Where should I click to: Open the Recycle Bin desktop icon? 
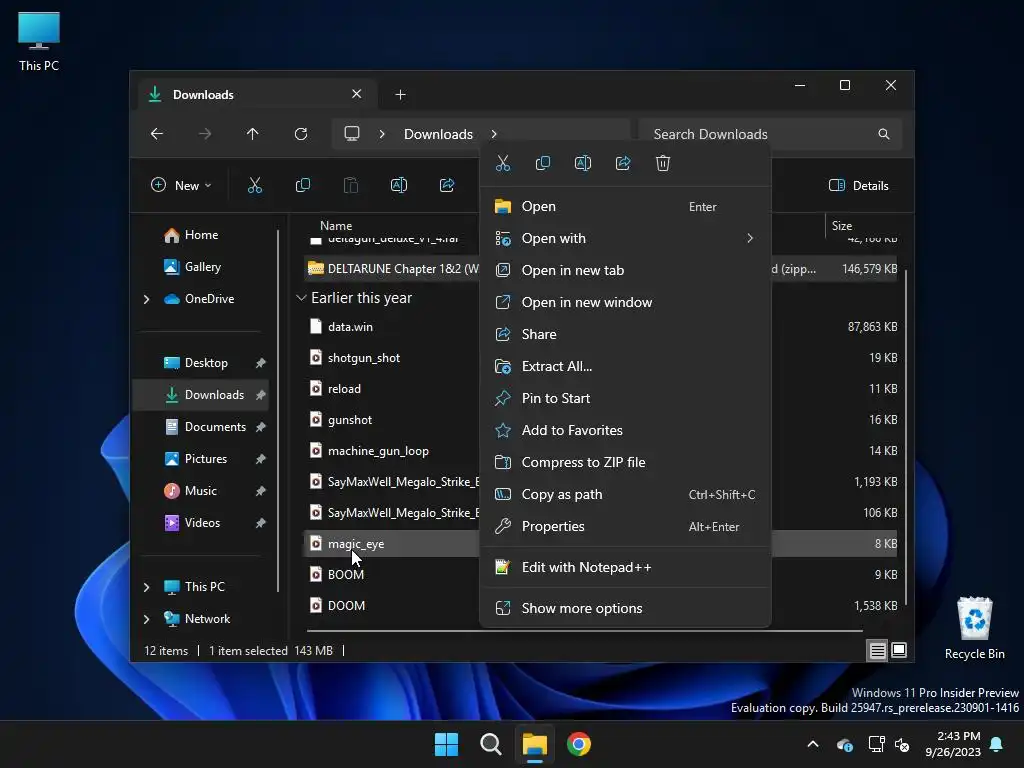(974, 628)
